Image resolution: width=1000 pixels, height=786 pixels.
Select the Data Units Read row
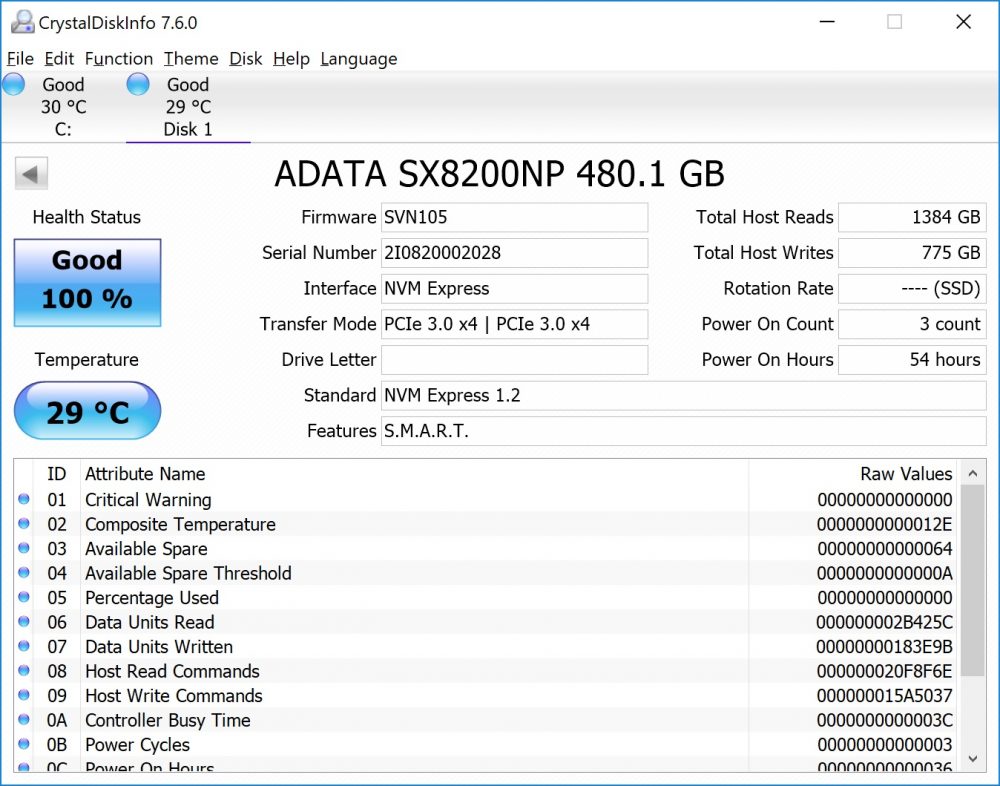[x=485, y=623]
